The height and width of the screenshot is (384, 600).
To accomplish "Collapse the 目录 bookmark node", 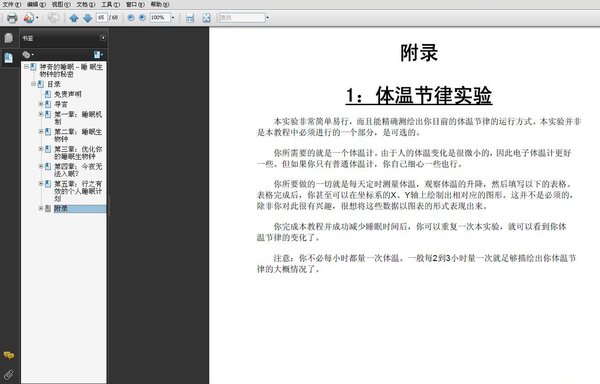I will [33, 84].
